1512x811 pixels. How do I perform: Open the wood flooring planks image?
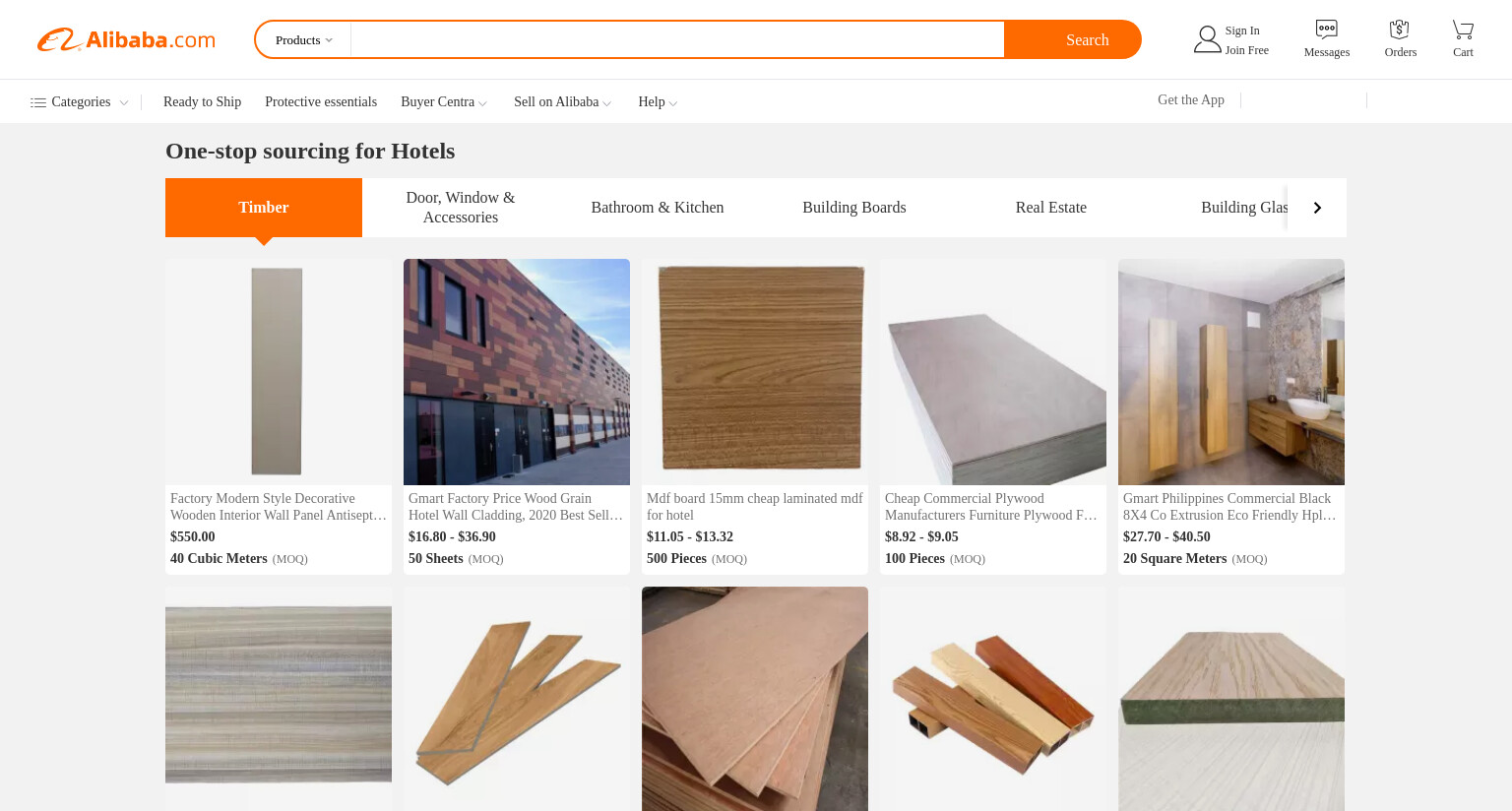click(x=517, y=699)
